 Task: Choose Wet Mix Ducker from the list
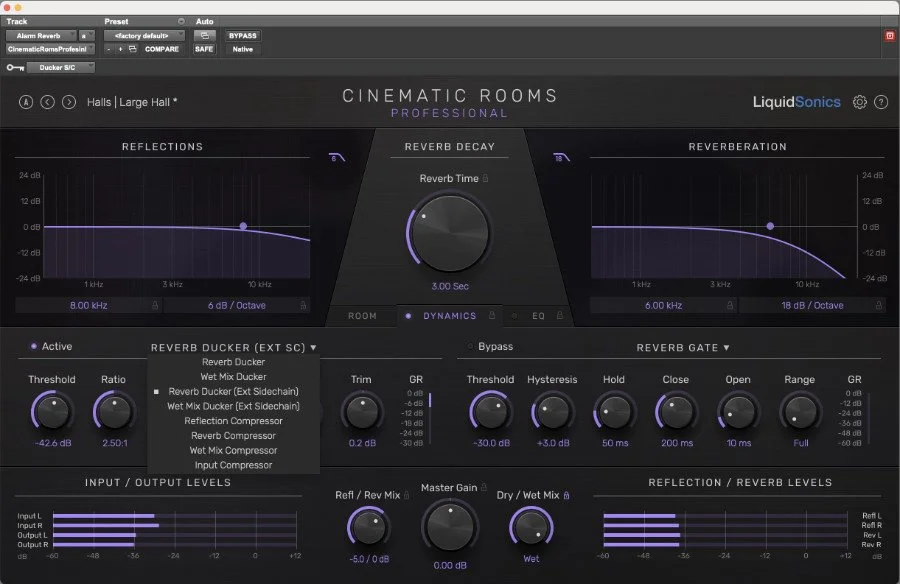[x=233, y=377]
